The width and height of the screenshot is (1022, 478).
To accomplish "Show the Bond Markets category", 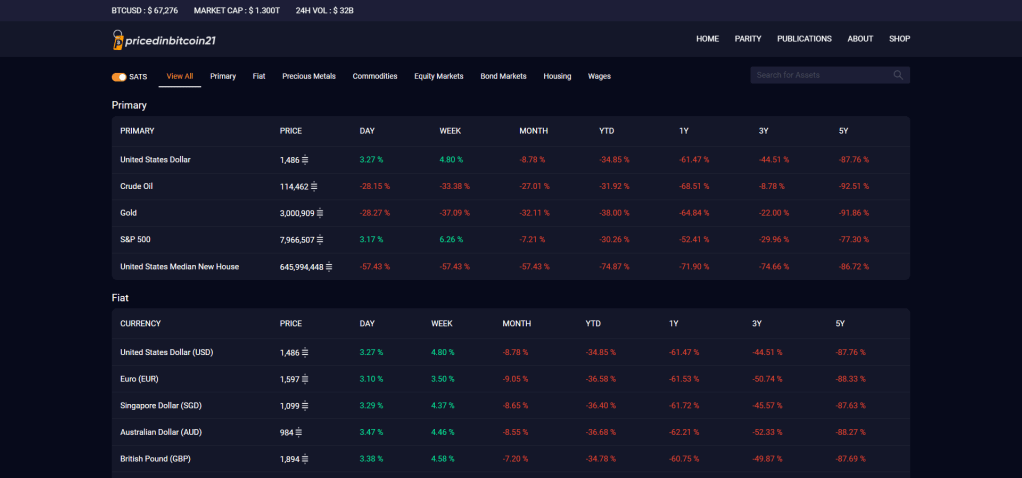I will [x=503, y=76].
